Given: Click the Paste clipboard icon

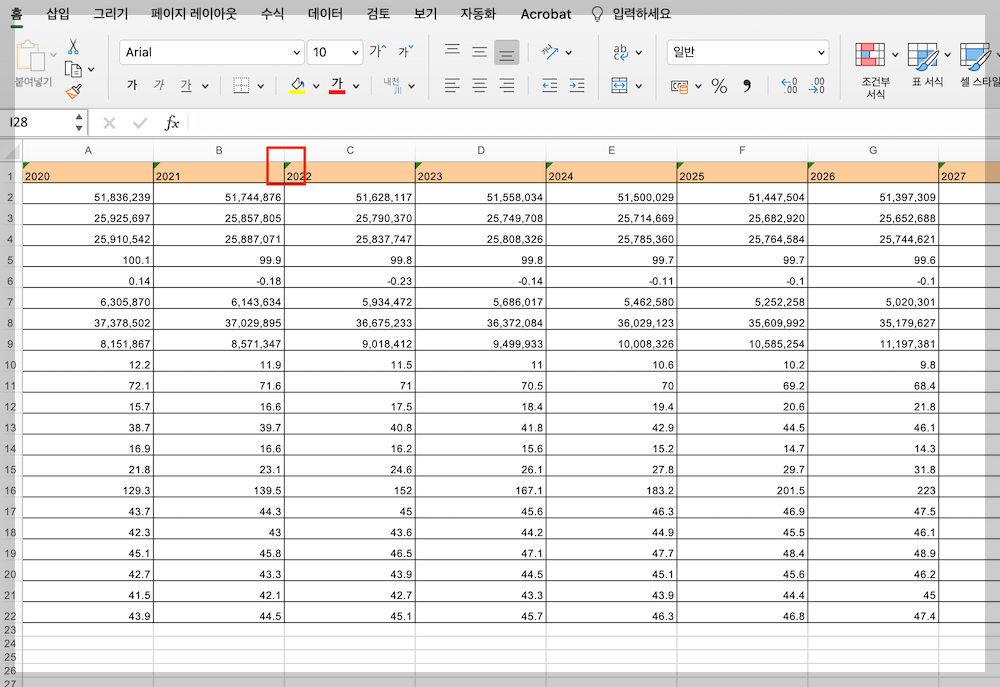Looking at the screenshot, I should tap(31, 56).
